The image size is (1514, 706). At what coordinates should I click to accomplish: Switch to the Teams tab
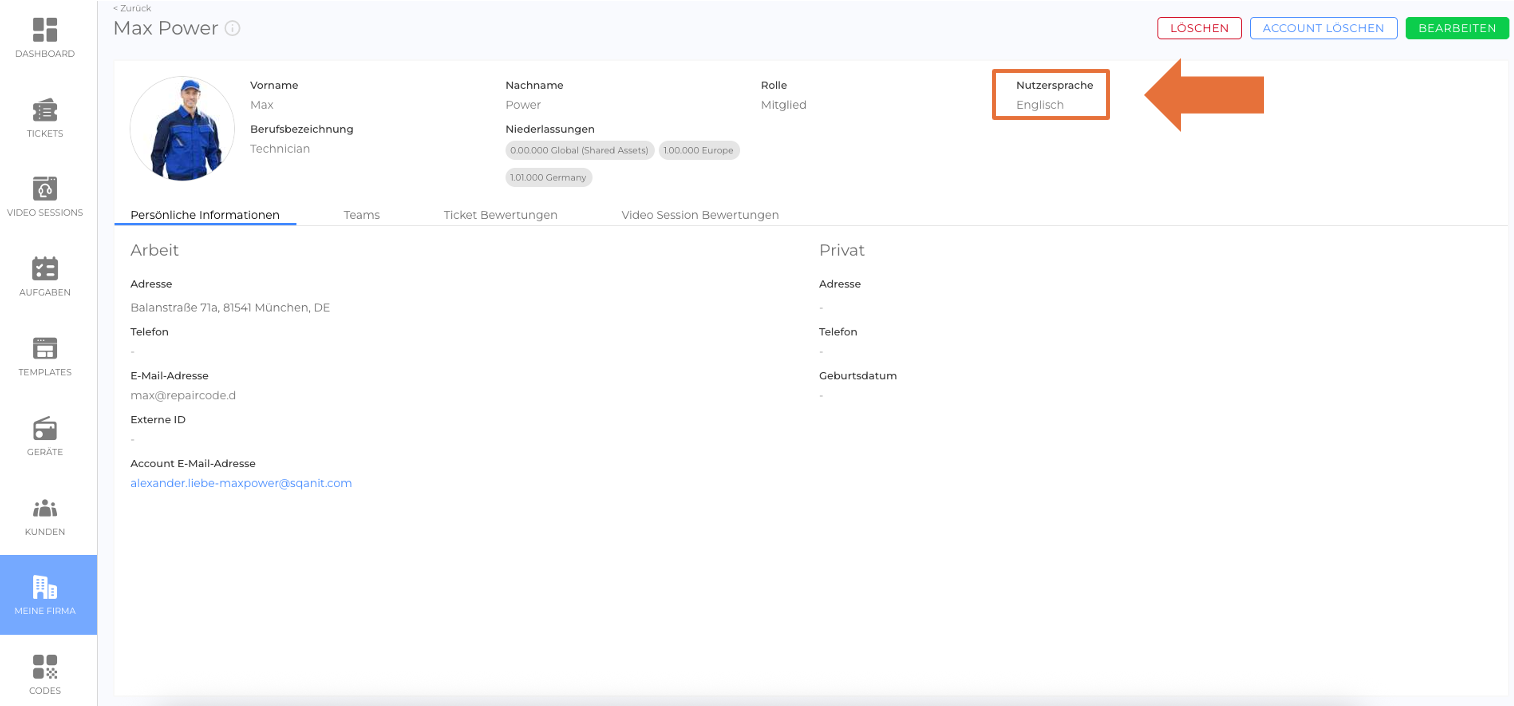pyautogui.click(x=361, y=215)
